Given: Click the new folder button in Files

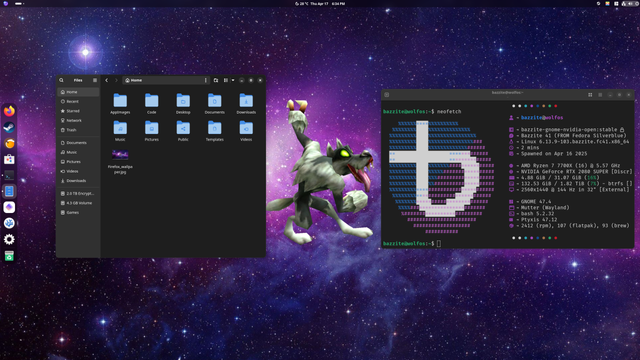Looking at the screenshot, I should pos(216,80).
